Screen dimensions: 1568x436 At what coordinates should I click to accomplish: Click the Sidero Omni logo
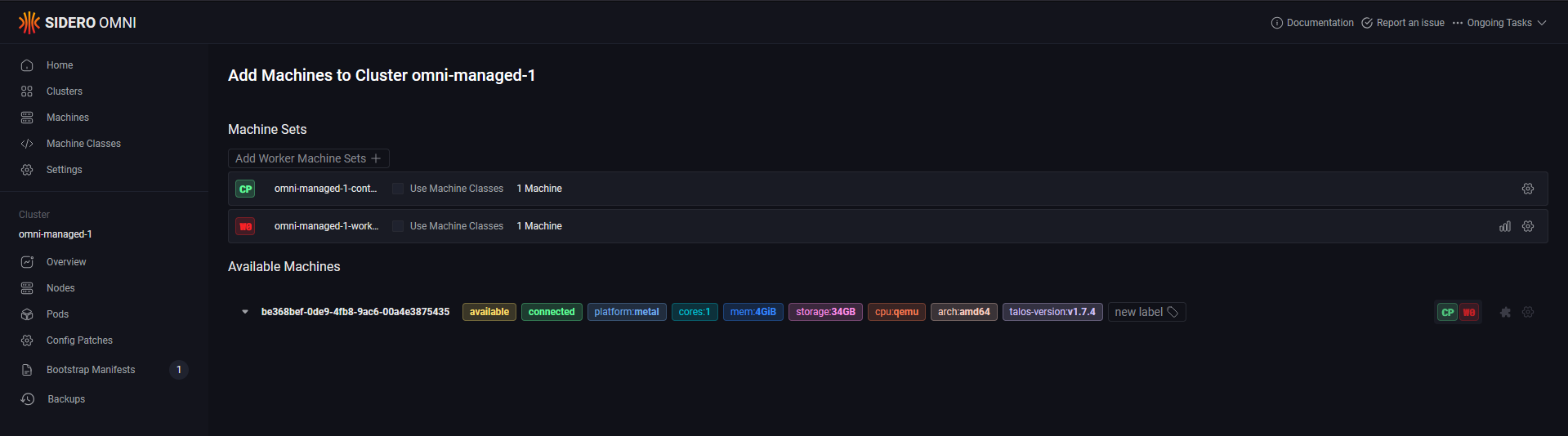pos(78,22)
